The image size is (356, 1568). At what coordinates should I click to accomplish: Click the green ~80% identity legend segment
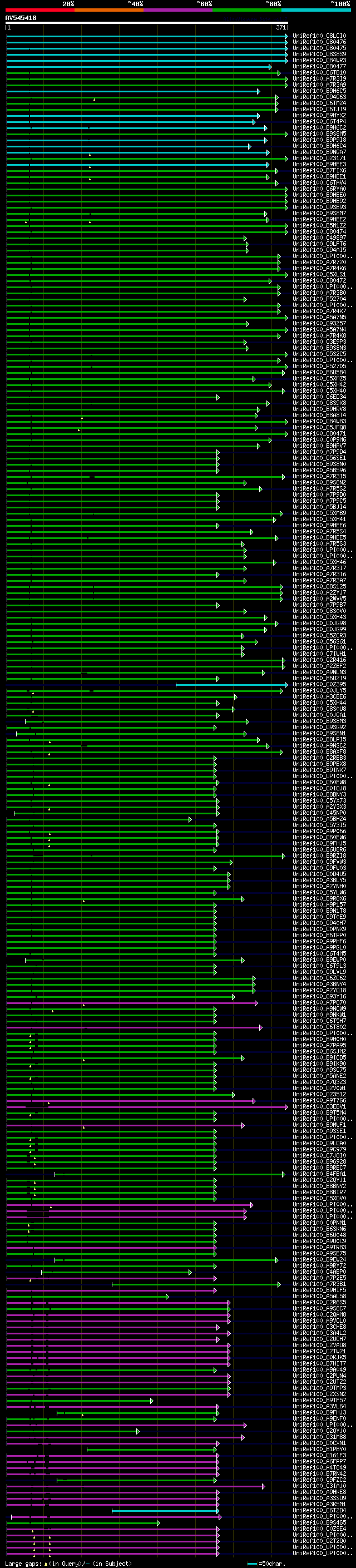[x=247, y=10]
